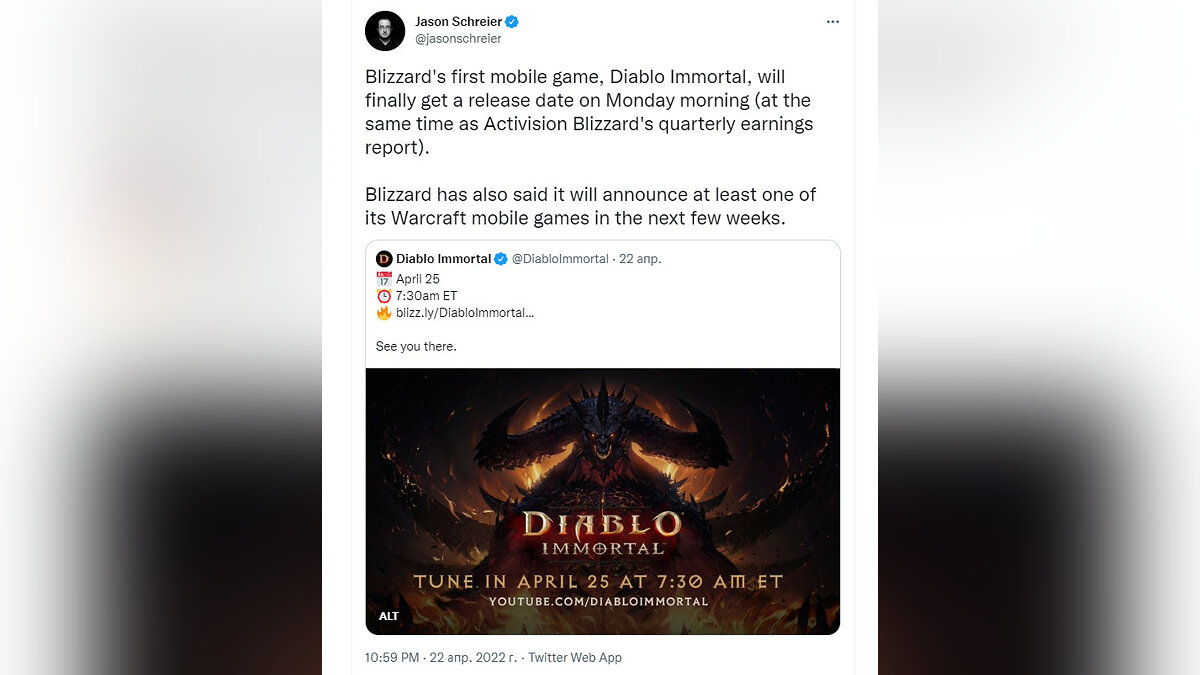Click Jason Schreier's blue verified badge

tap(512, 22)
